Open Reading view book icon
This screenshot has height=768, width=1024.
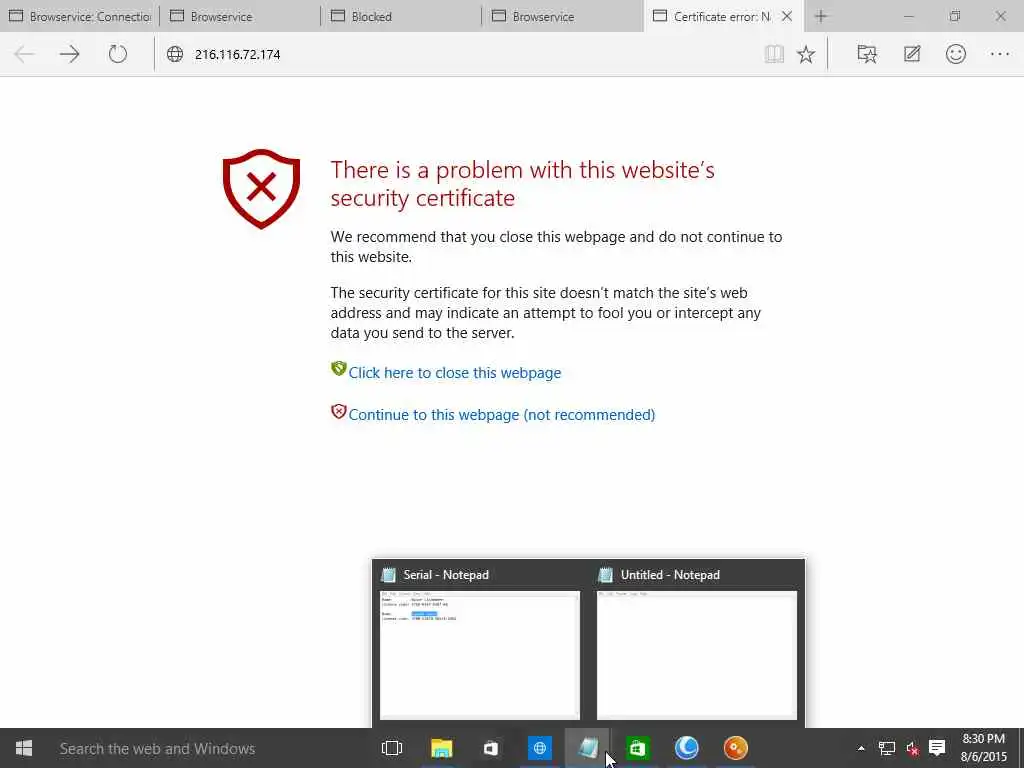pyautogui.click(x=774, y=54)
